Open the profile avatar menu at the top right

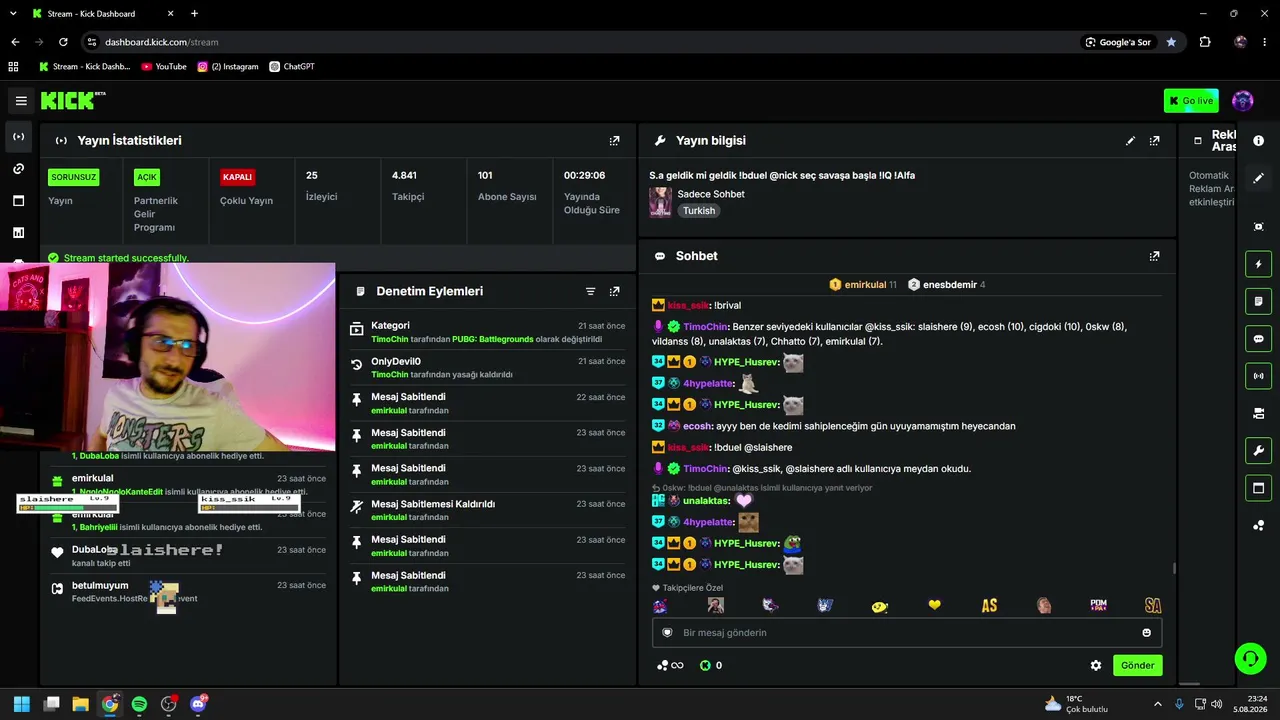1242,101
